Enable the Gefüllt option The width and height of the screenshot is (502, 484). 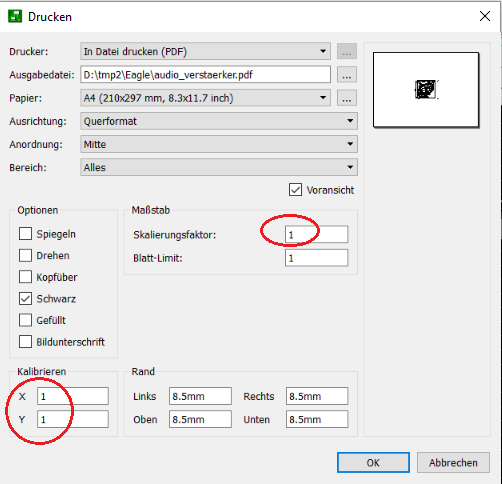25,320
